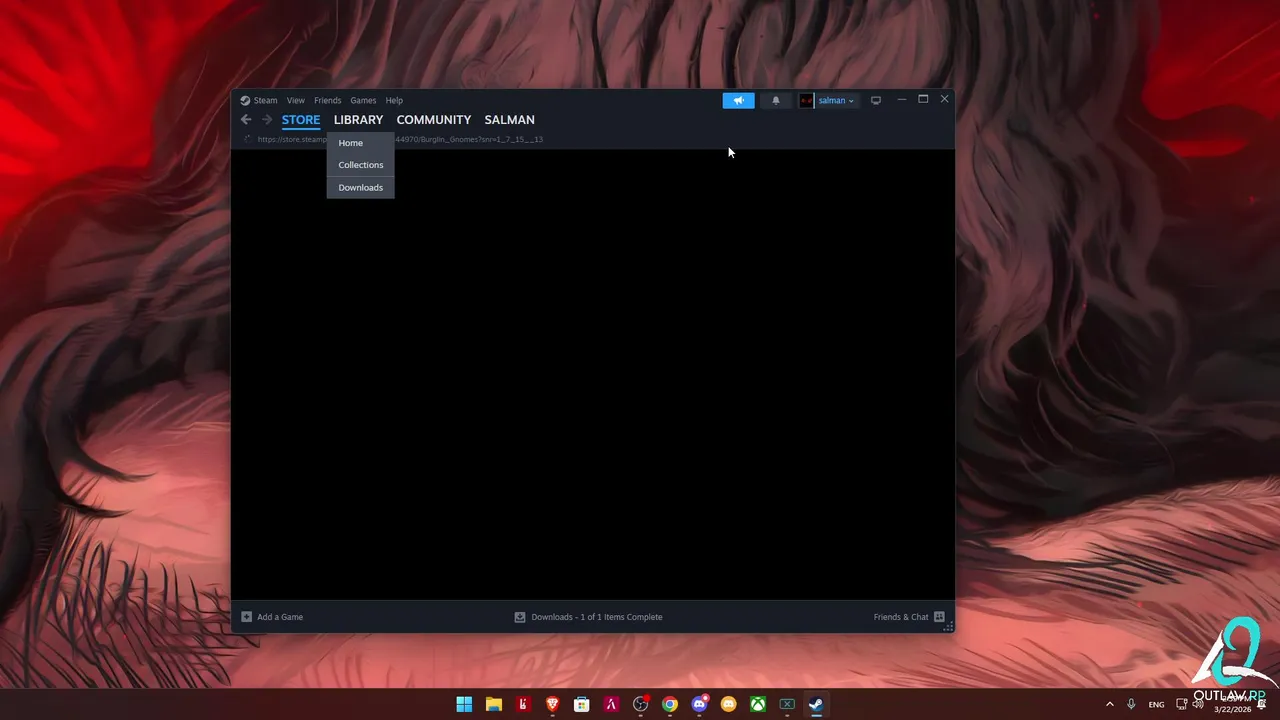The width and height of the screenshot is (1280, 720).
Task: Open the Brave browser from taskbar
Action: click(552, 704)
